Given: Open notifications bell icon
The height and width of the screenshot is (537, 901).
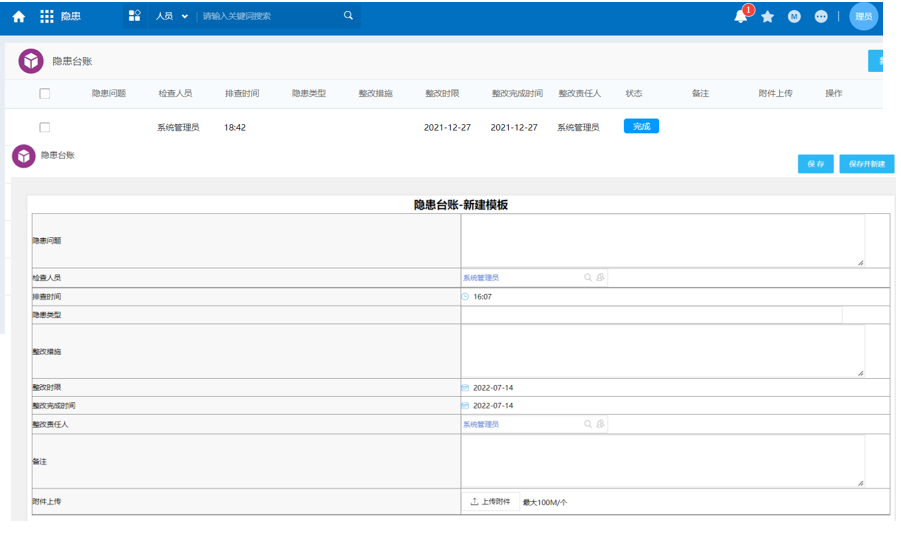Looking at the screenshot, I should point(741,17).
